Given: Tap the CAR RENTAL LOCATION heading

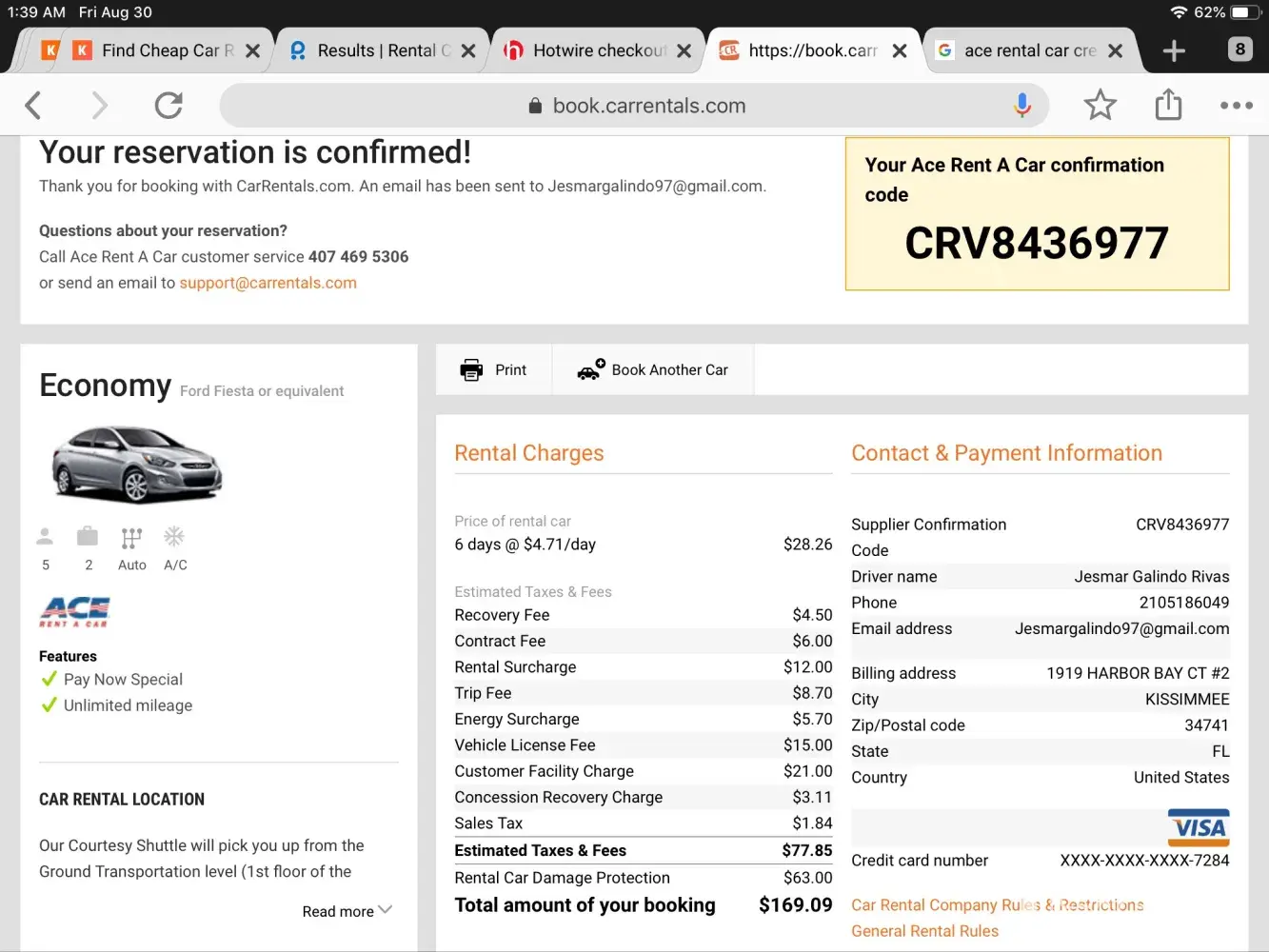Looking at the screenshot, I should click(x=122, y=800).
